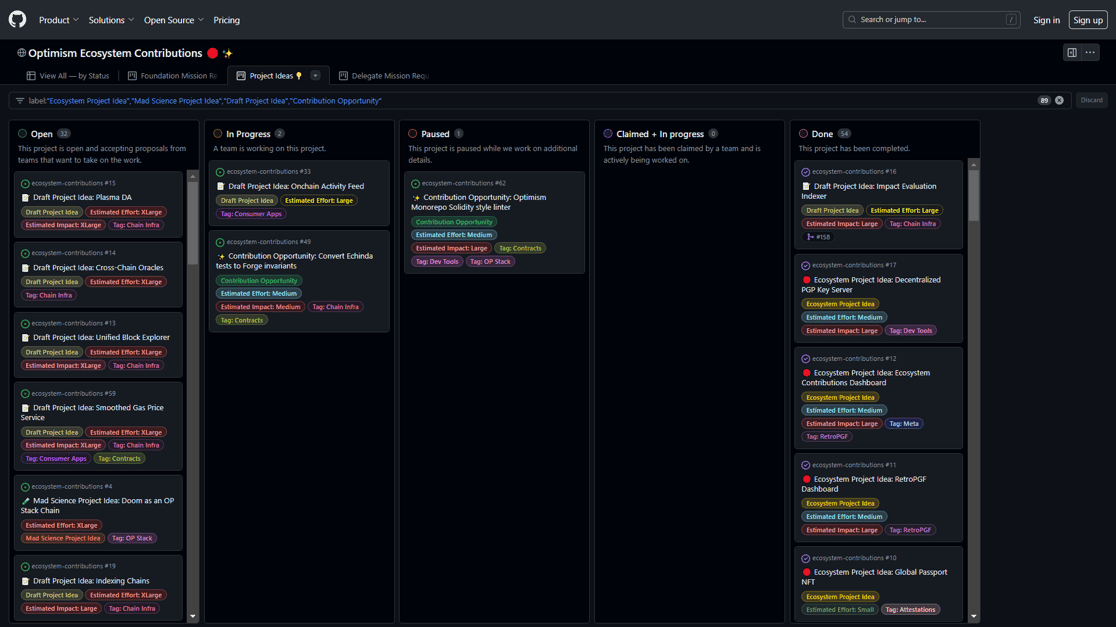Click magnifier icon in search box
The image size is (1116, 627).
[x=852, y=20]
